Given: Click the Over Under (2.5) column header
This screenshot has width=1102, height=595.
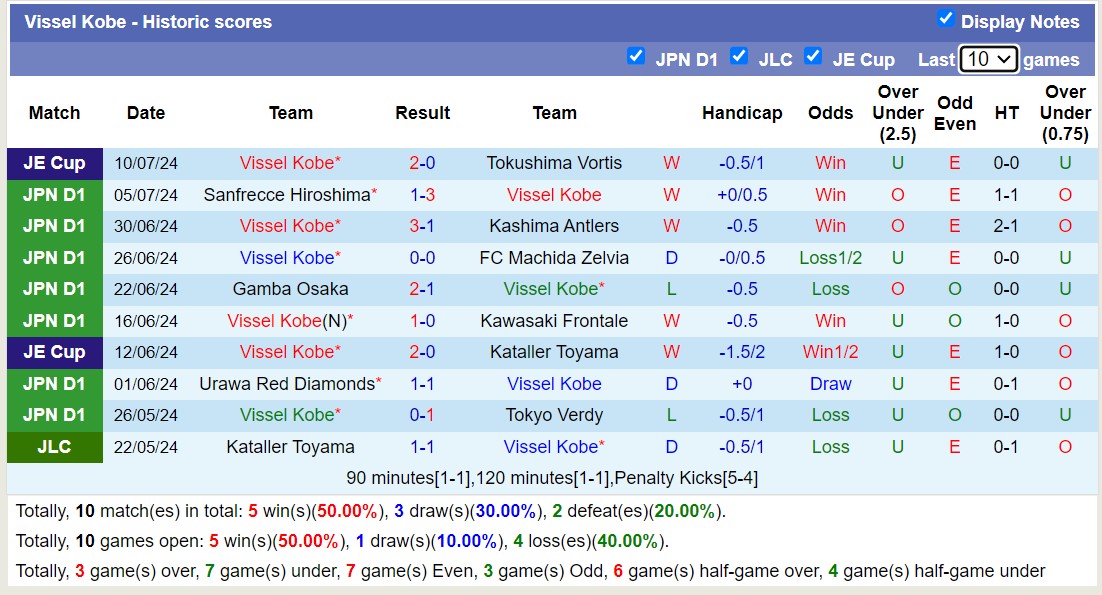Looking at the screenshot, I should point(897,113).
